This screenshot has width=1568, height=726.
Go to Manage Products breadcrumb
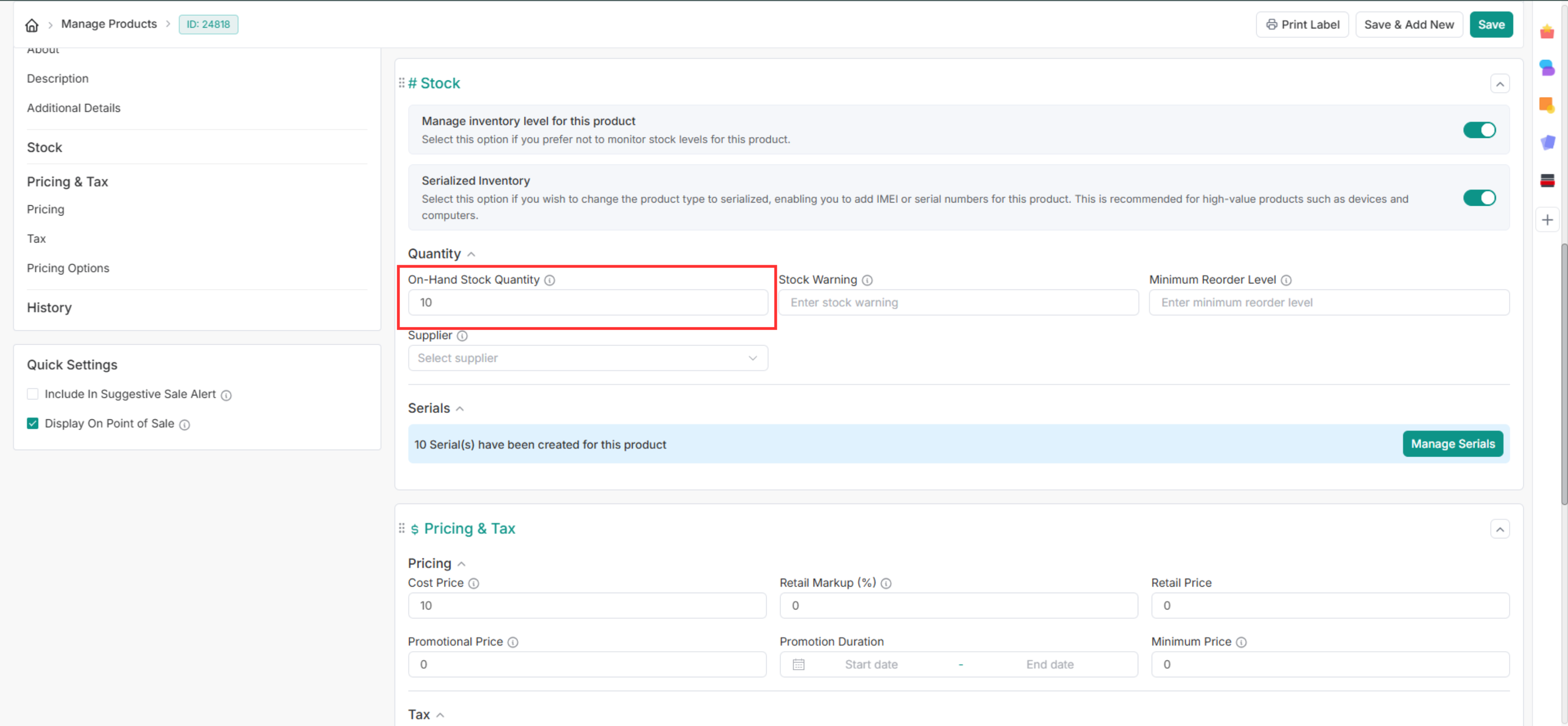[x=109, y=24]
